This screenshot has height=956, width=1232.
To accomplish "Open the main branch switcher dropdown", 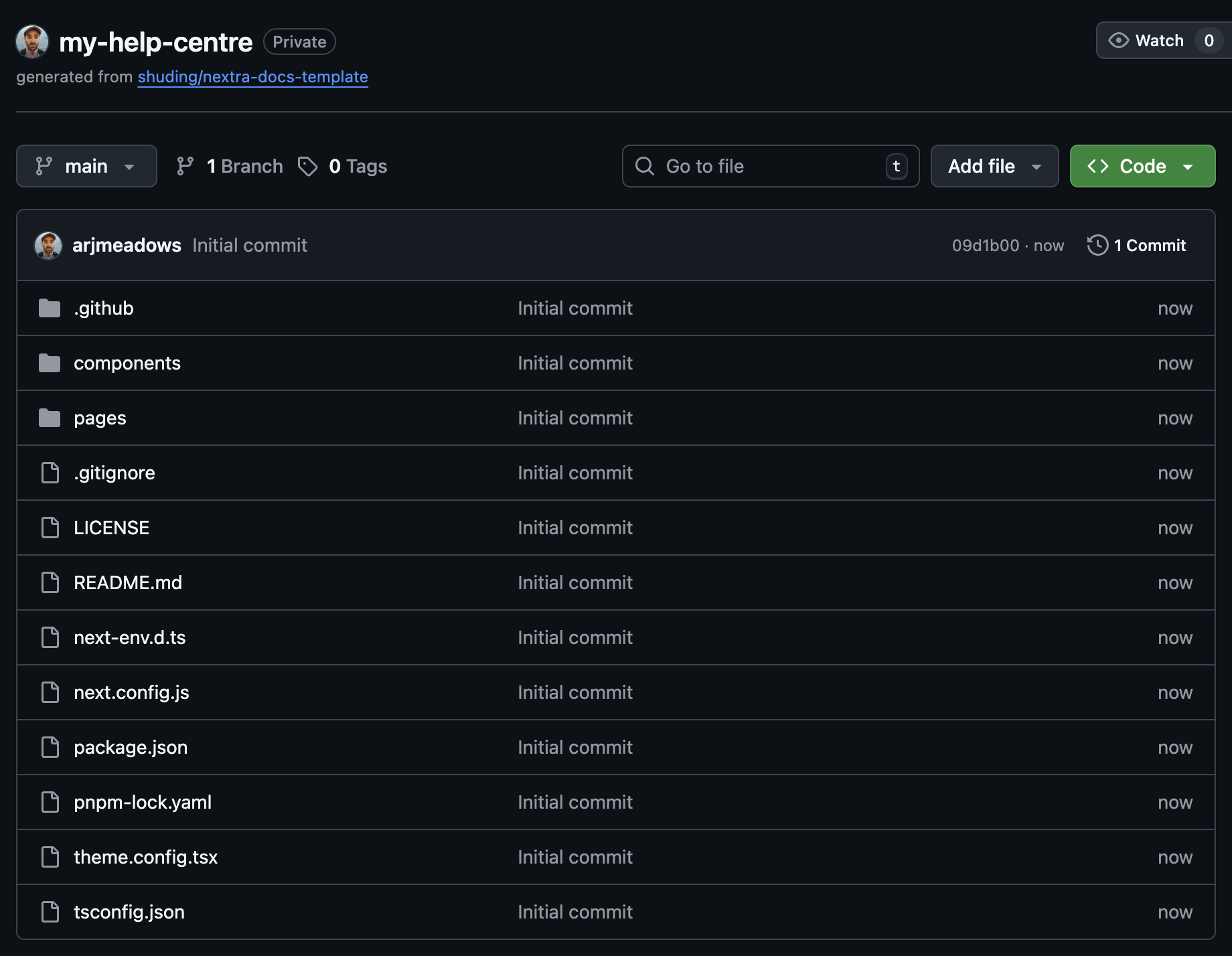I will [x=86, y=166].
